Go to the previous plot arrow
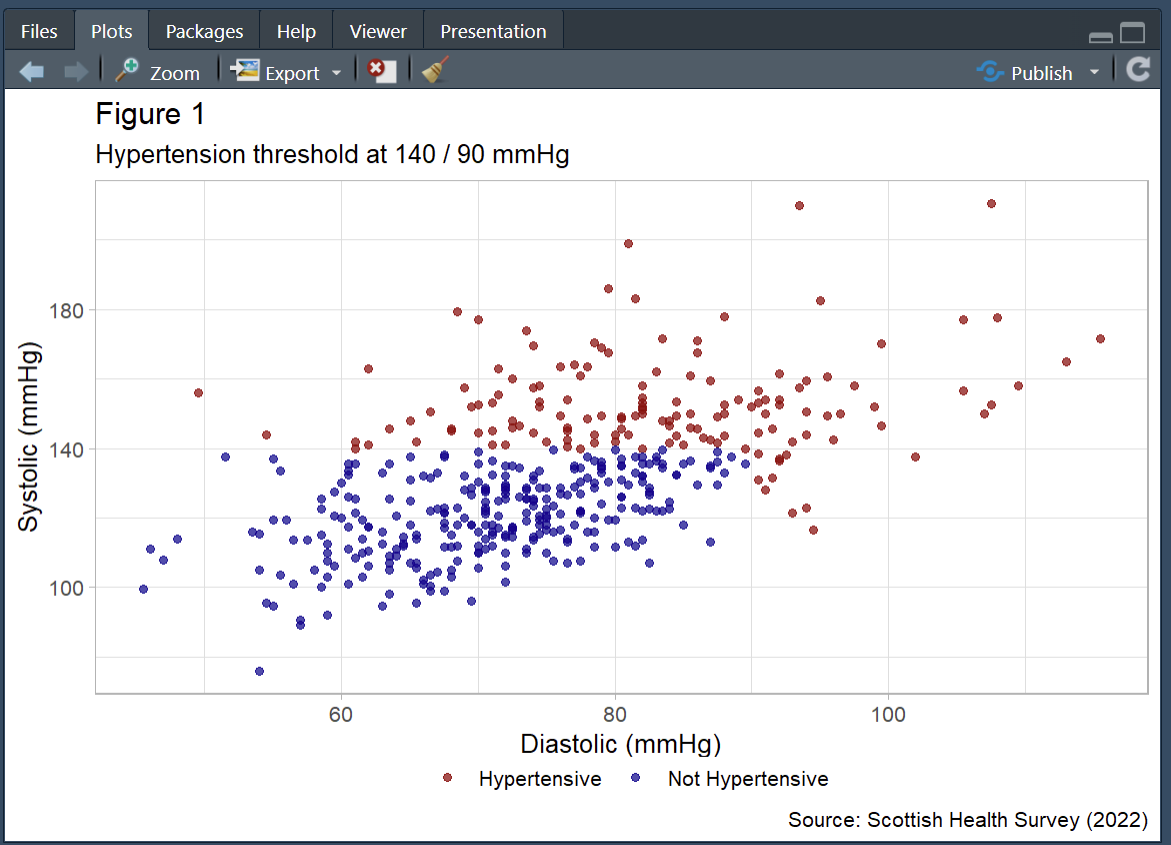The image size is (1171, 845). (32, 72)
